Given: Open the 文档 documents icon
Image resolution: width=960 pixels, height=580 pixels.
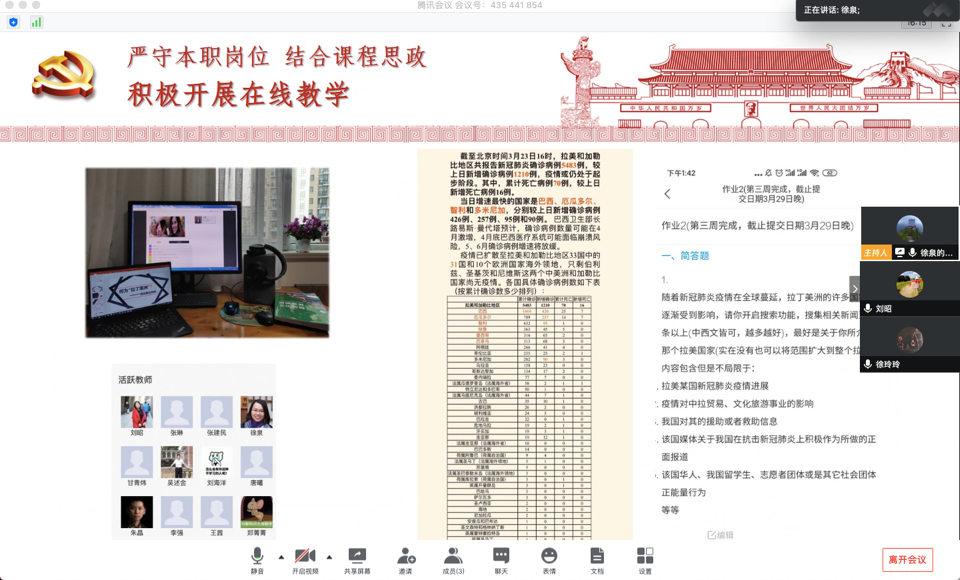Looking at the screenshot, I should [597, 559].
